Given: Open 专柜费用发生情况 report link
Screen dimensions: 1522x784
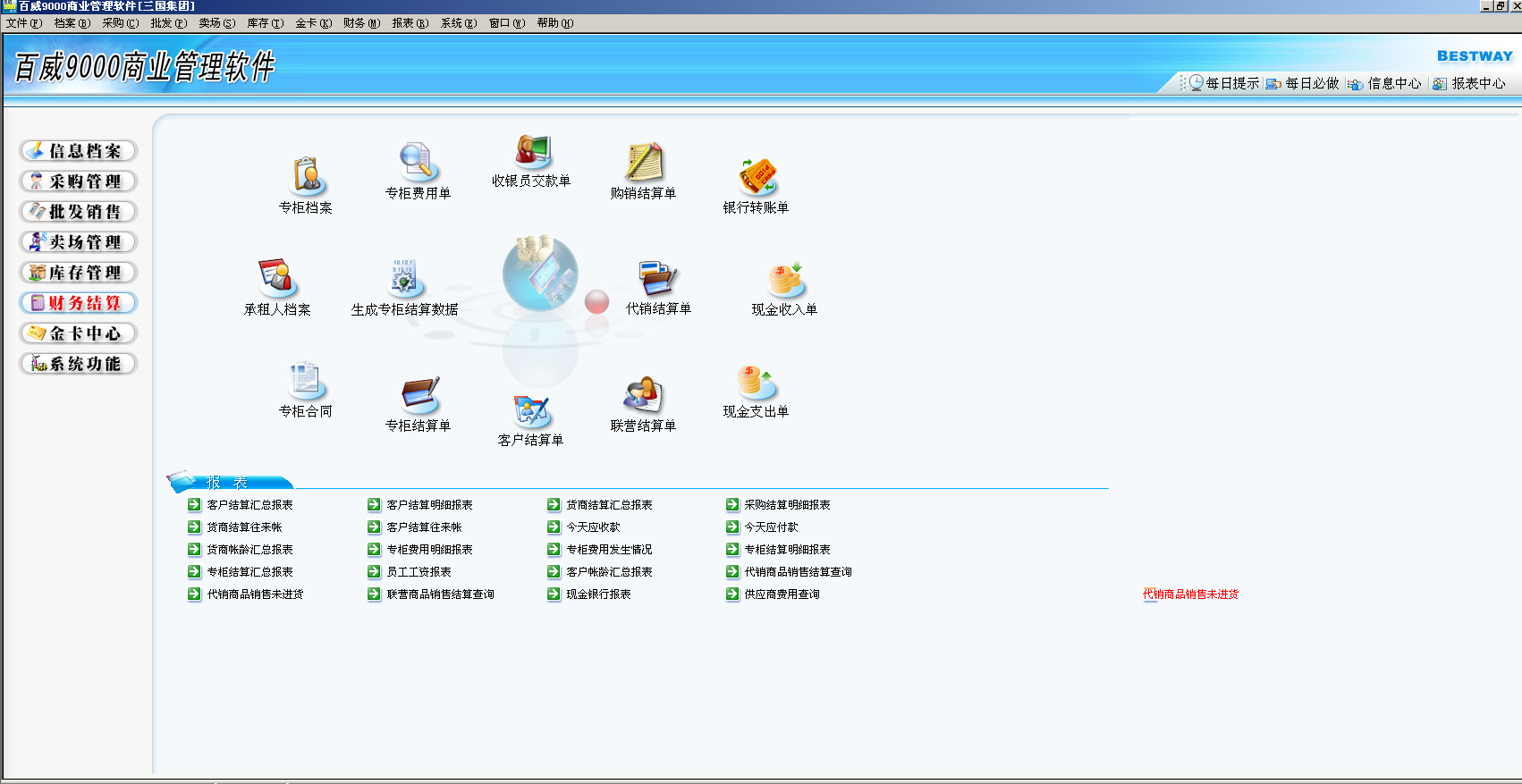Looking at the screenshot, I should pos(610,550).
